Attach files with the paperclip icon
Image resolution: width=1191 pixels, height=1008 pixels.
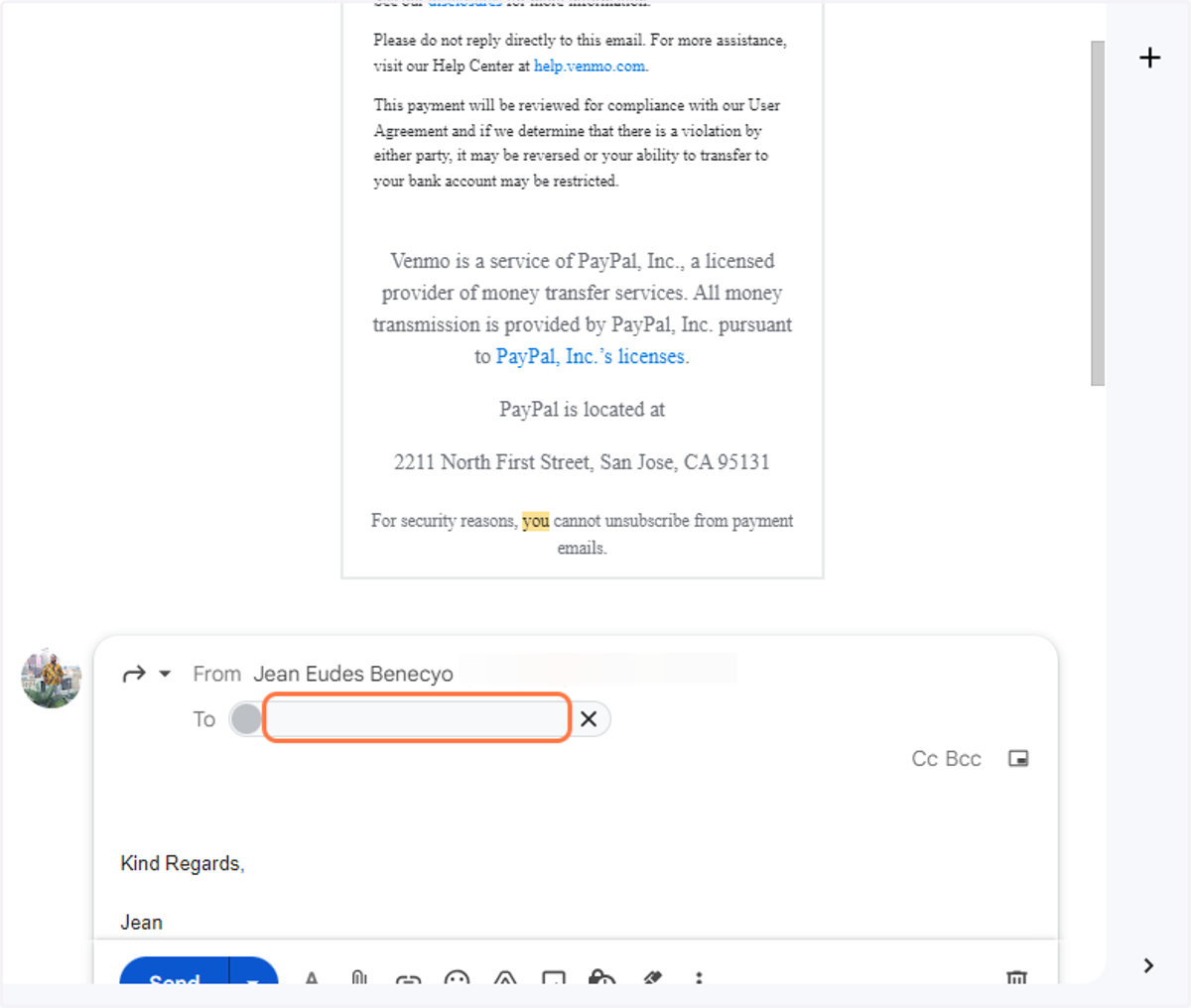coord(359,978)
